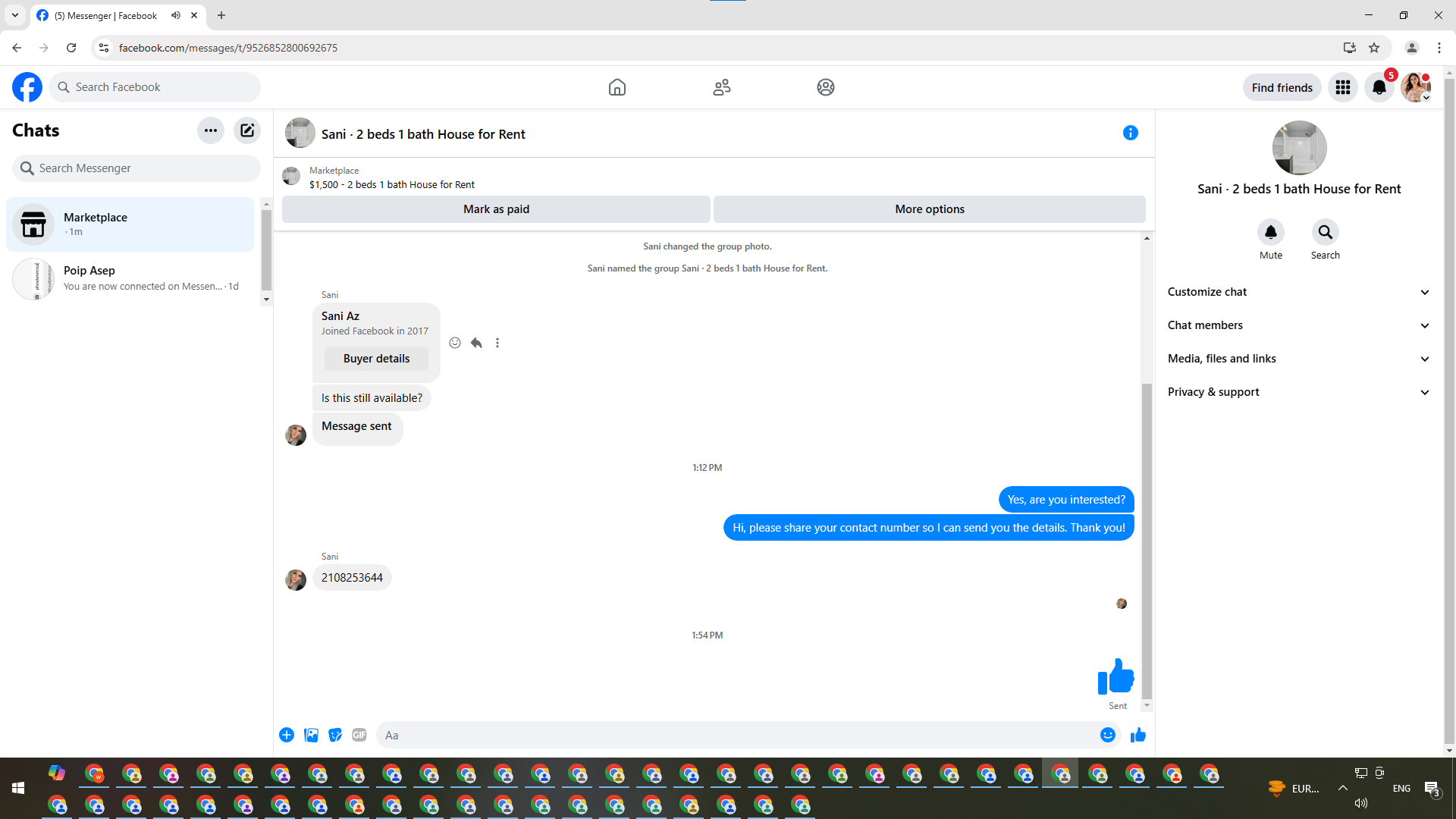Viewport: 1456px width, 819px height.
Task: Open more actions plus icon in composer
Action: click(x=287, y=735)
